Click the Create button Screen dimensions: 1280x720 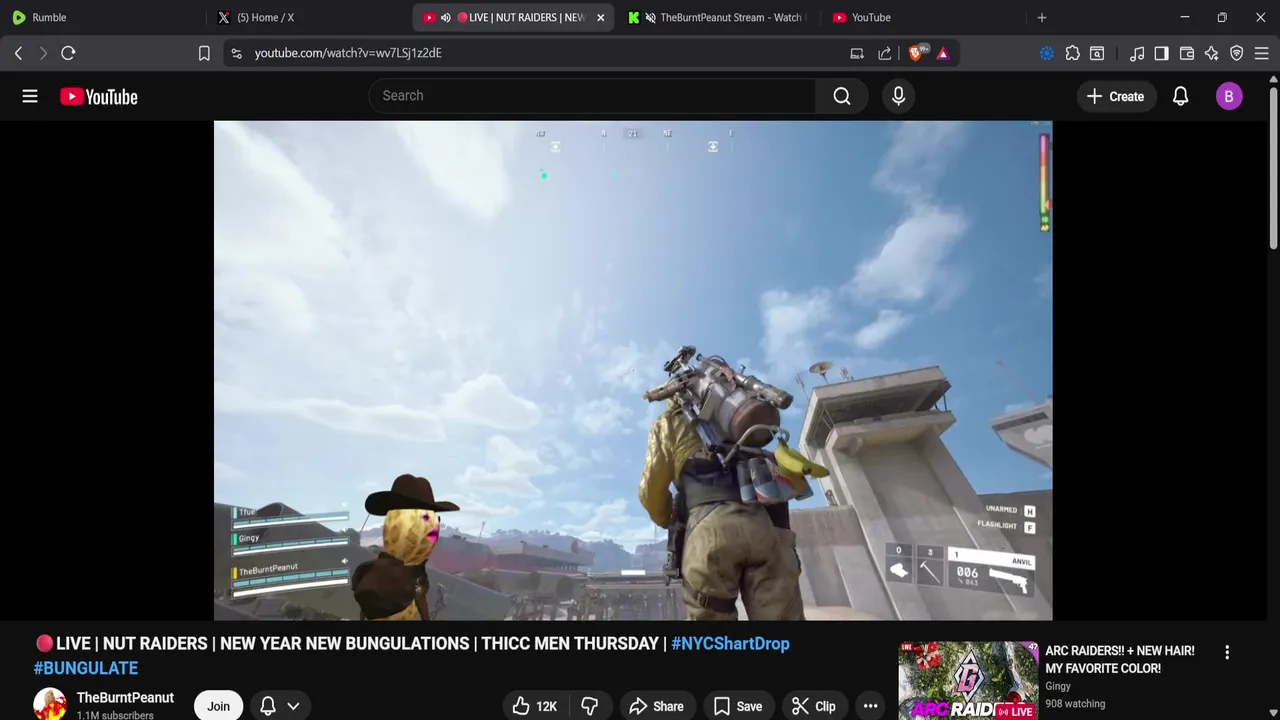pyautogui.click(x=1115, y=96)
